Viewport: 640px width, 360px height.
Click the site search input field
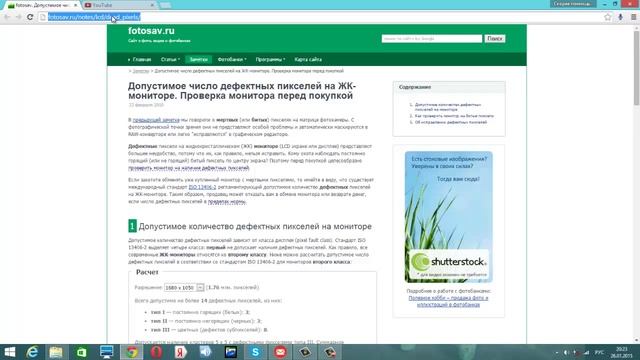(432, 38)
